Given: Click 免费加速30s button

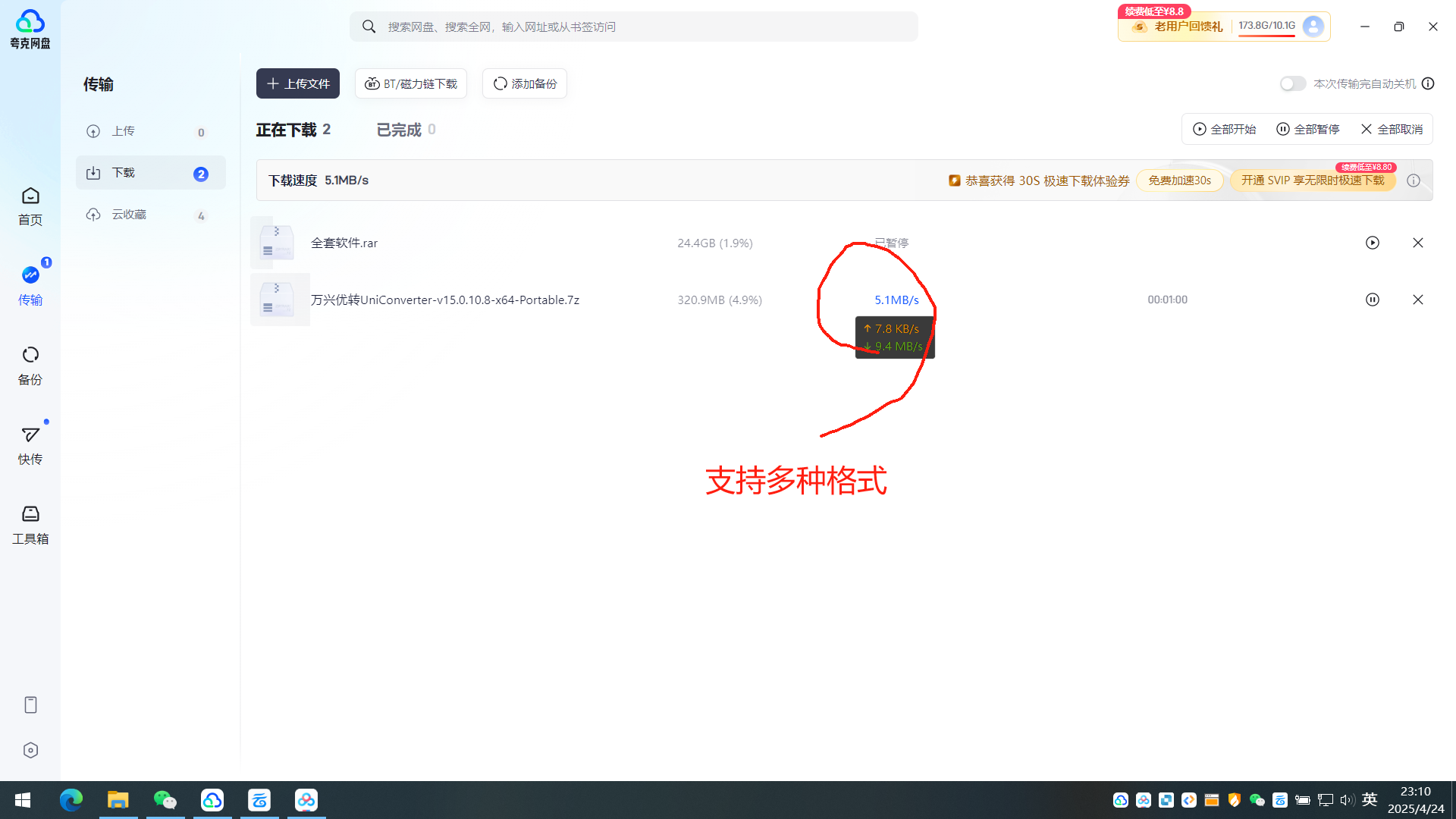Looking at the screenshot, I should [1179, 180].
